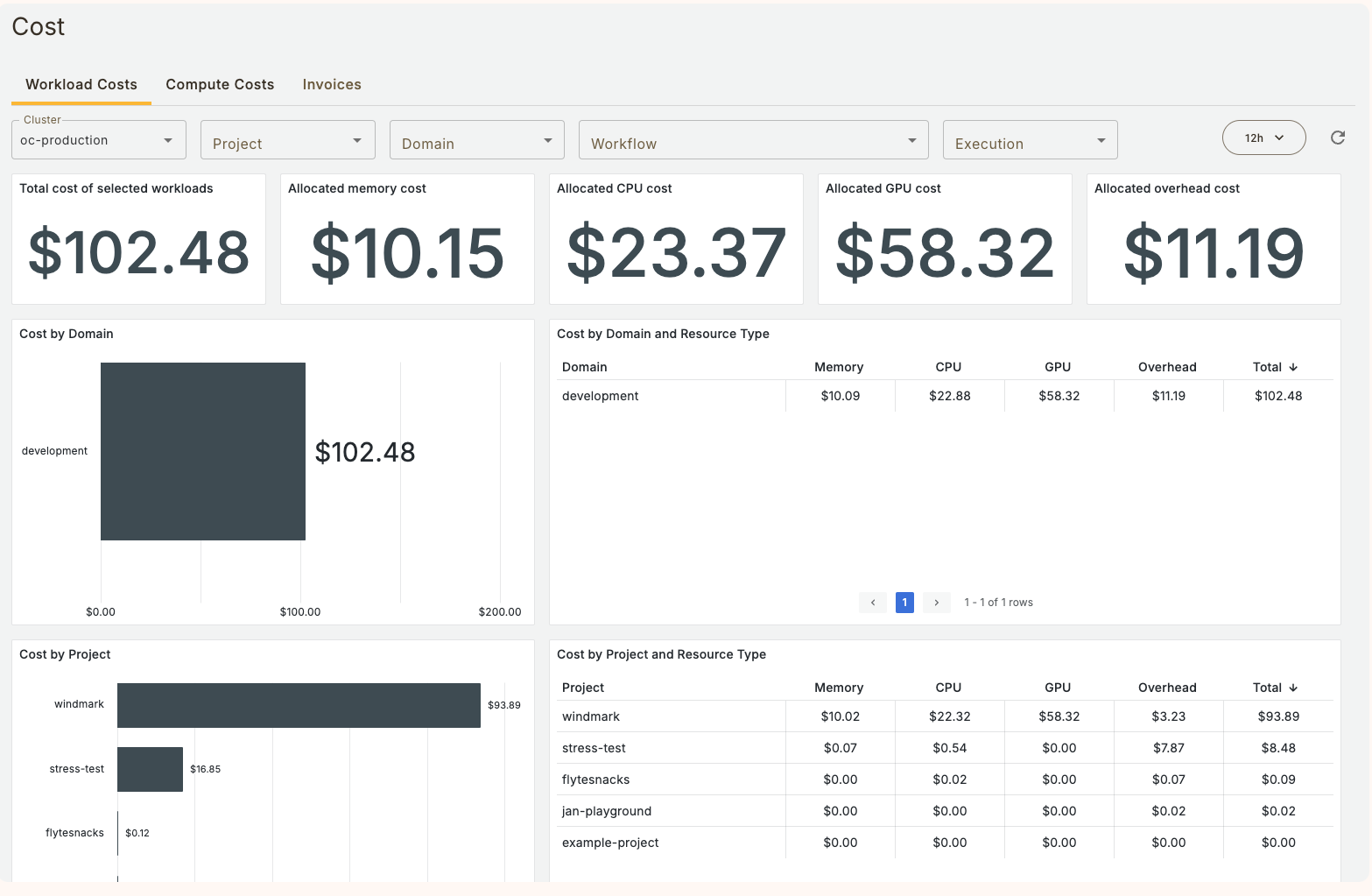Click the windmark bar in Cost by Project
The image size is (1372, 896).
coord(299,705)
